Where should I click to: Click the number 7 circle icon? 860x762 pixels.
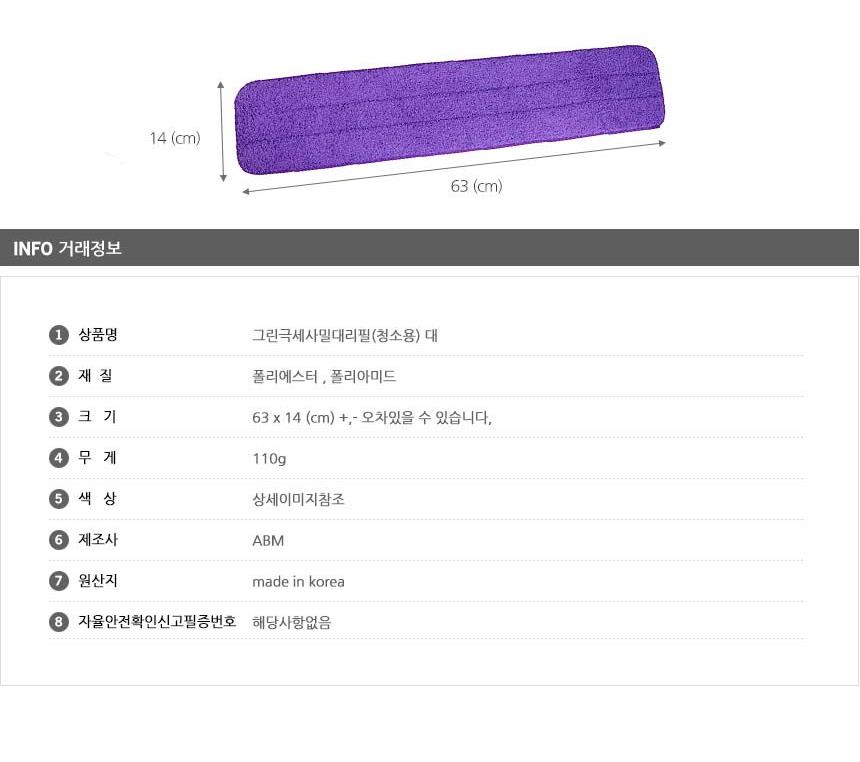pyautogui.click(x=58, y=581)
